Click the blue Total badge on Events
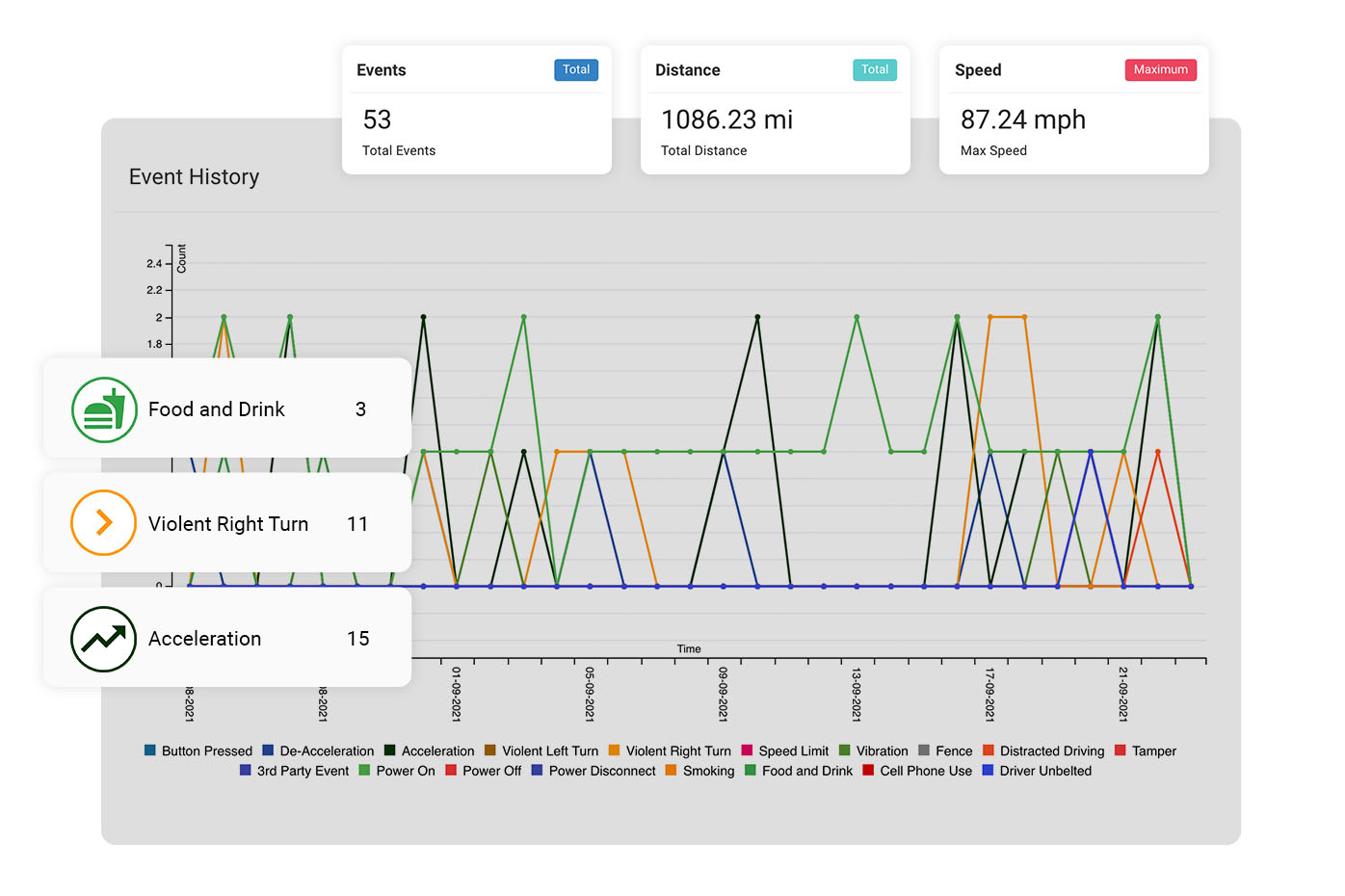 575,69
